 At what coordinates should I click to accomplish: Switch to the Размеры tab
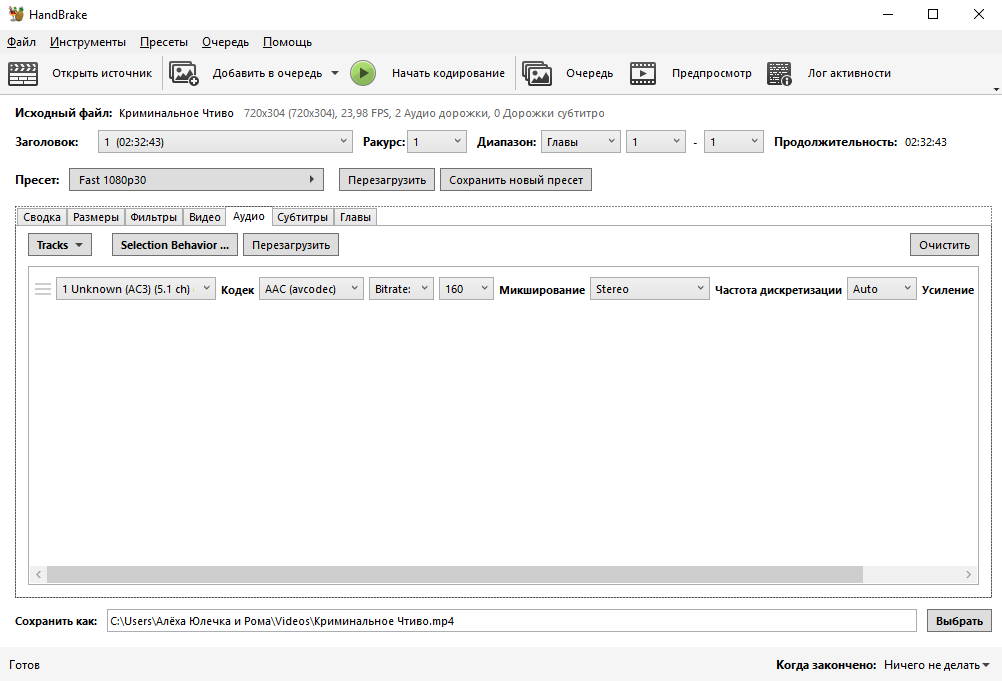[x=96, y=217]
